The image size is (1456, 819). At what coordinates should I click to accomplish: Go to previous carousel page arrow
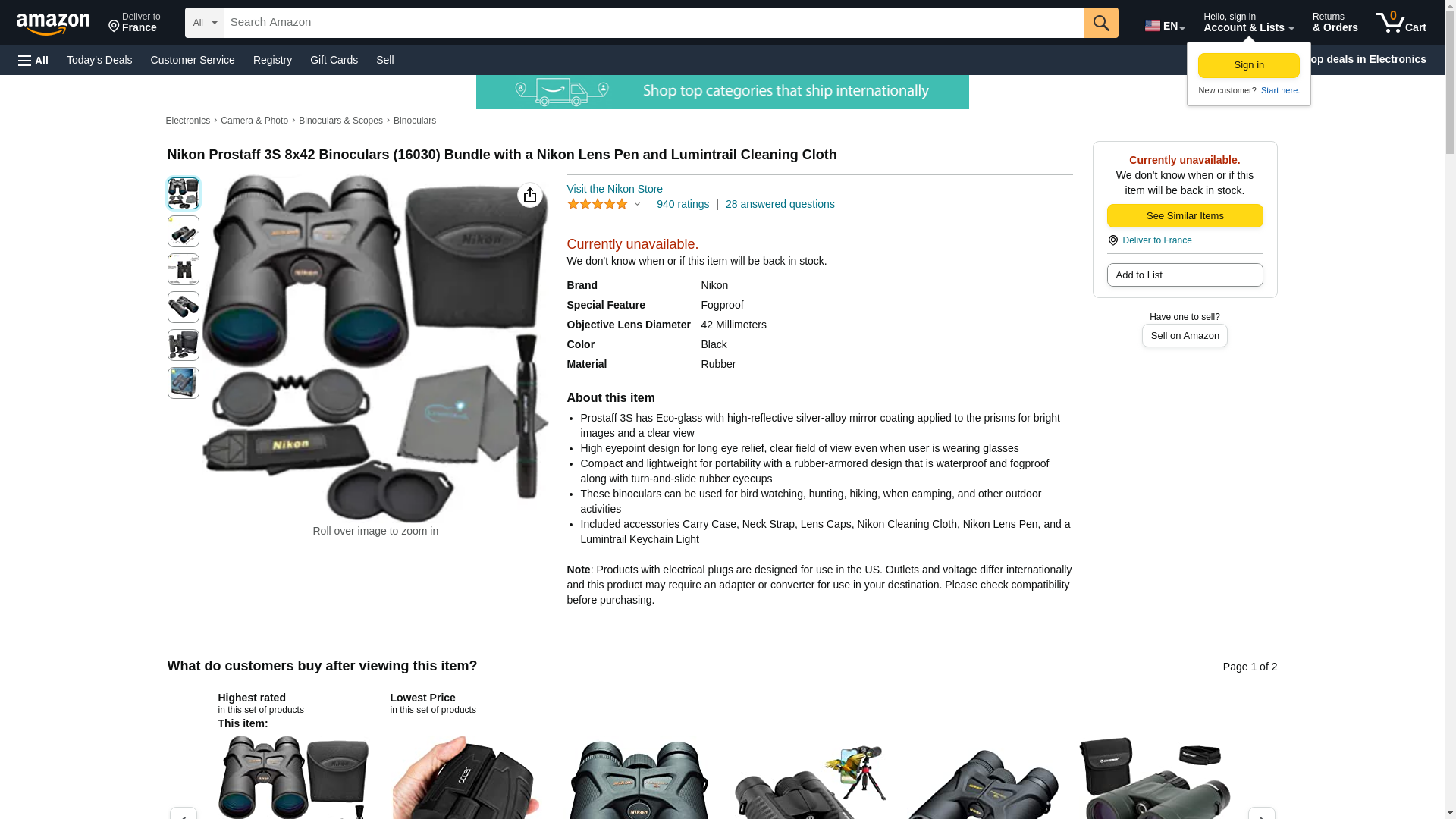pos(183,813)
